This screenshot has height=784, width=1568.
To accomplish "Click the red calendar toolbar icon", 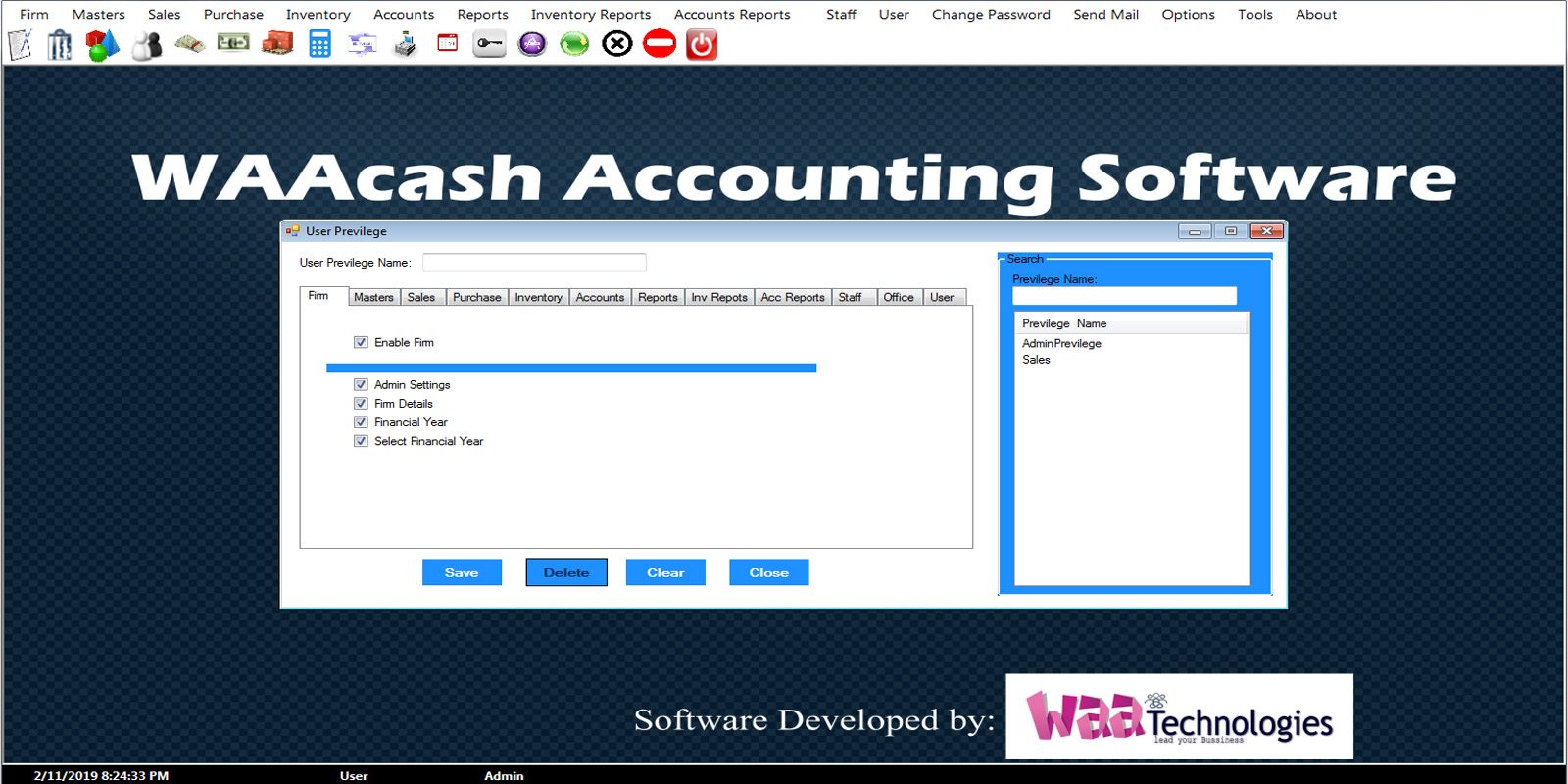I will pos(447,43).
